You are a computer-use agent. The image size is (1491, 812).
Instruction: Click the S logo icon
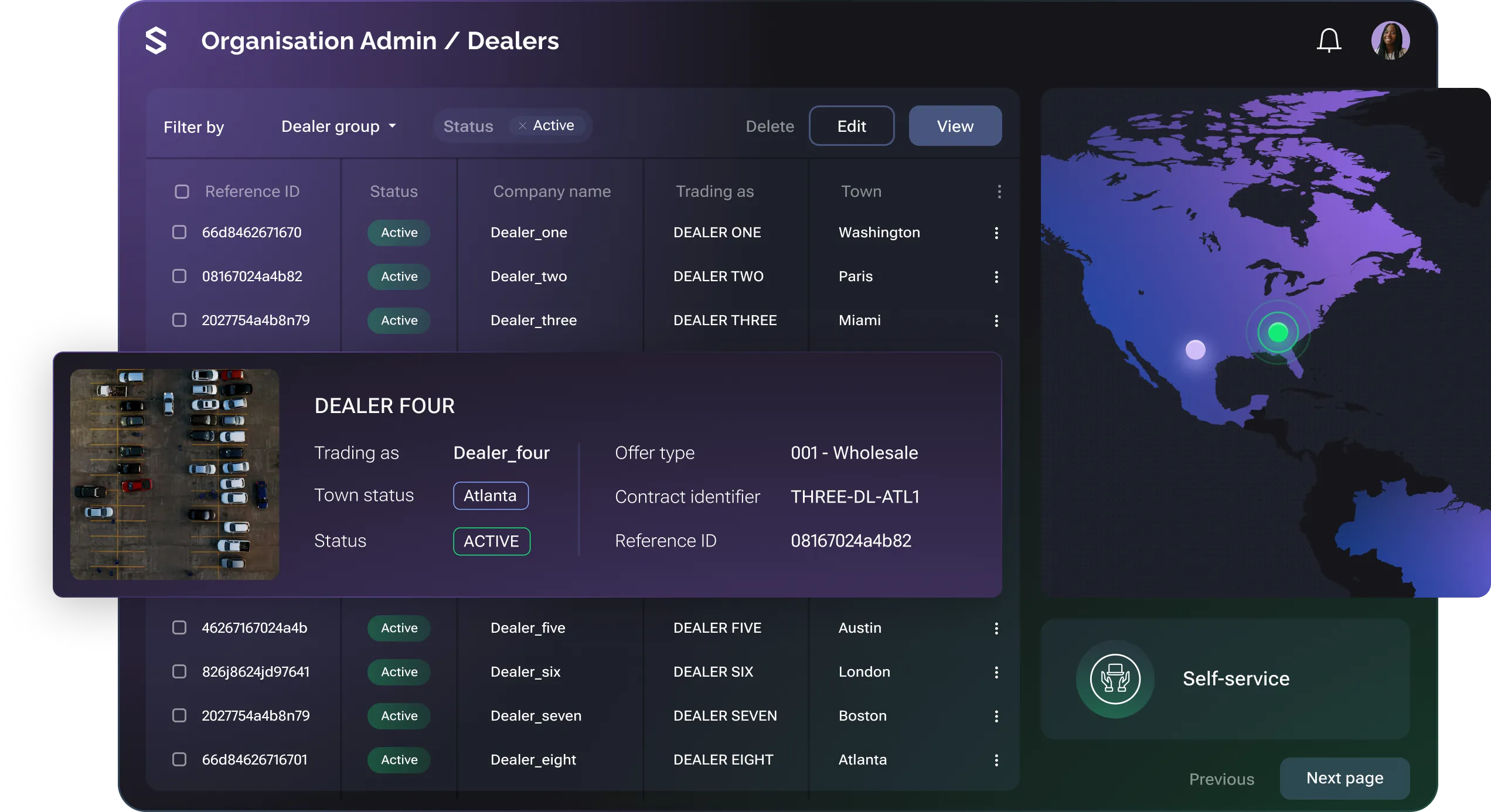156,40
